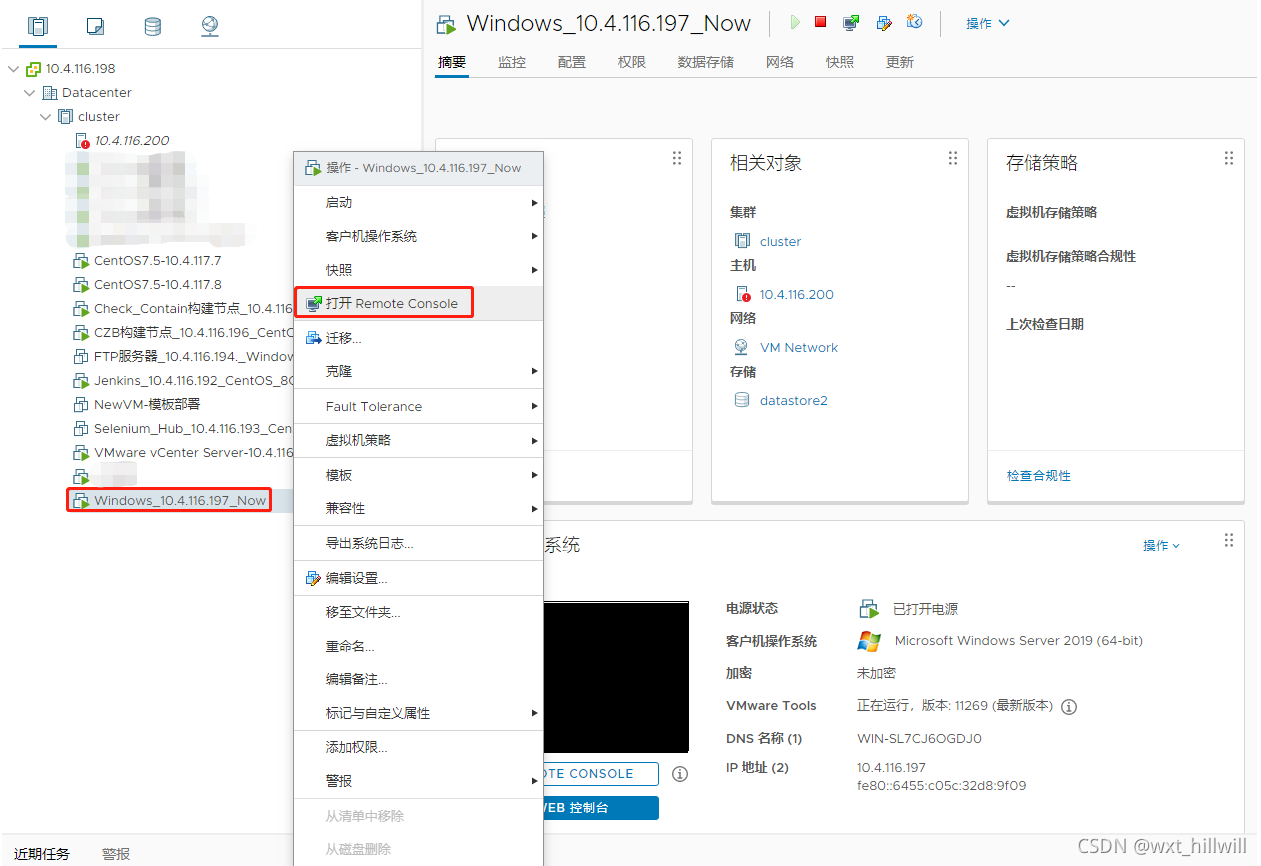Expand 客户机操作系统 submenu
The width and height of the screenshot is (1261, 866).
[418, 236]
